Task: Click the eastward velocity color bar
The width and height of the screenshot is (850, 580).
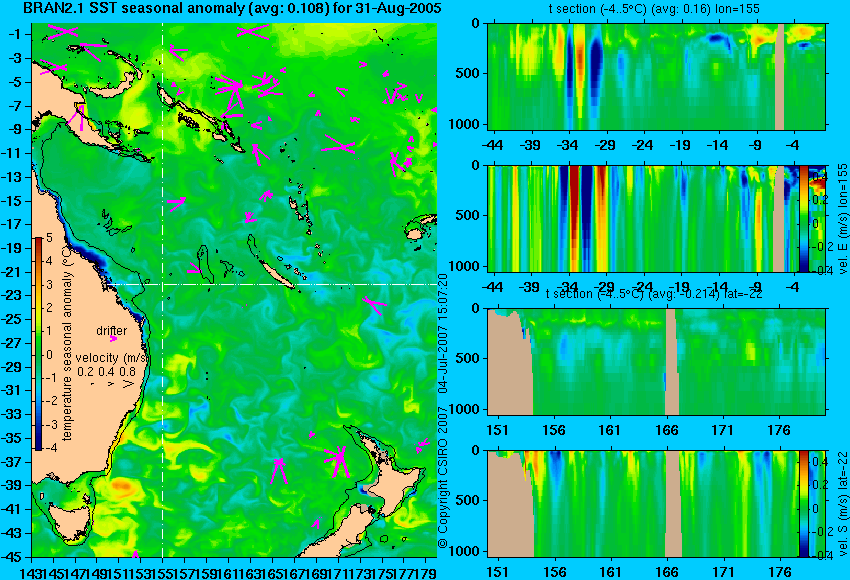Action: click(x=803, y=218)
